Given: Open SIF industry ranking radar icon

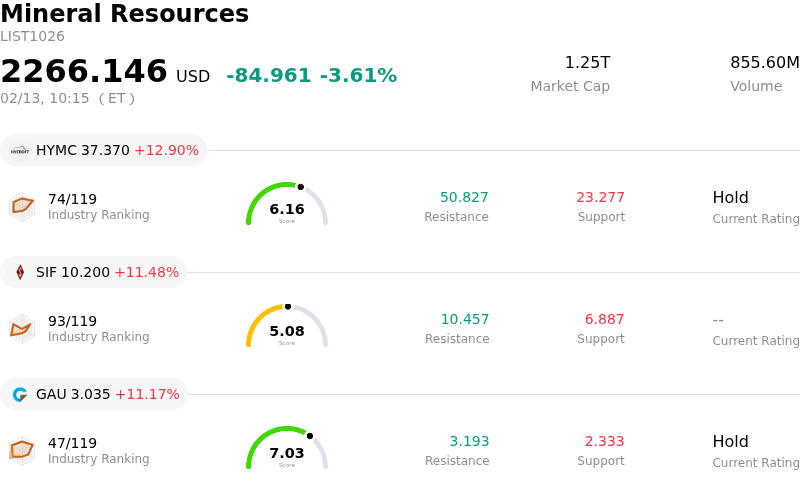Looking at the screenshot, I should tap(22, 329).
